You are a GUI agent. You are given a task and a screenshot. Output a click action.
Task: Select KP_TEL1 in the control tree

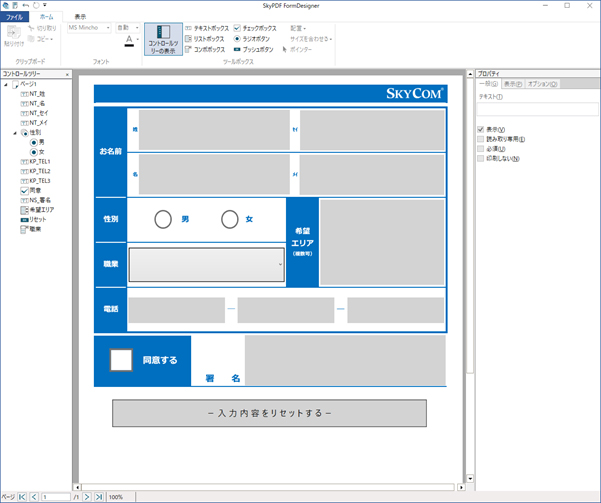coord(35,161)
